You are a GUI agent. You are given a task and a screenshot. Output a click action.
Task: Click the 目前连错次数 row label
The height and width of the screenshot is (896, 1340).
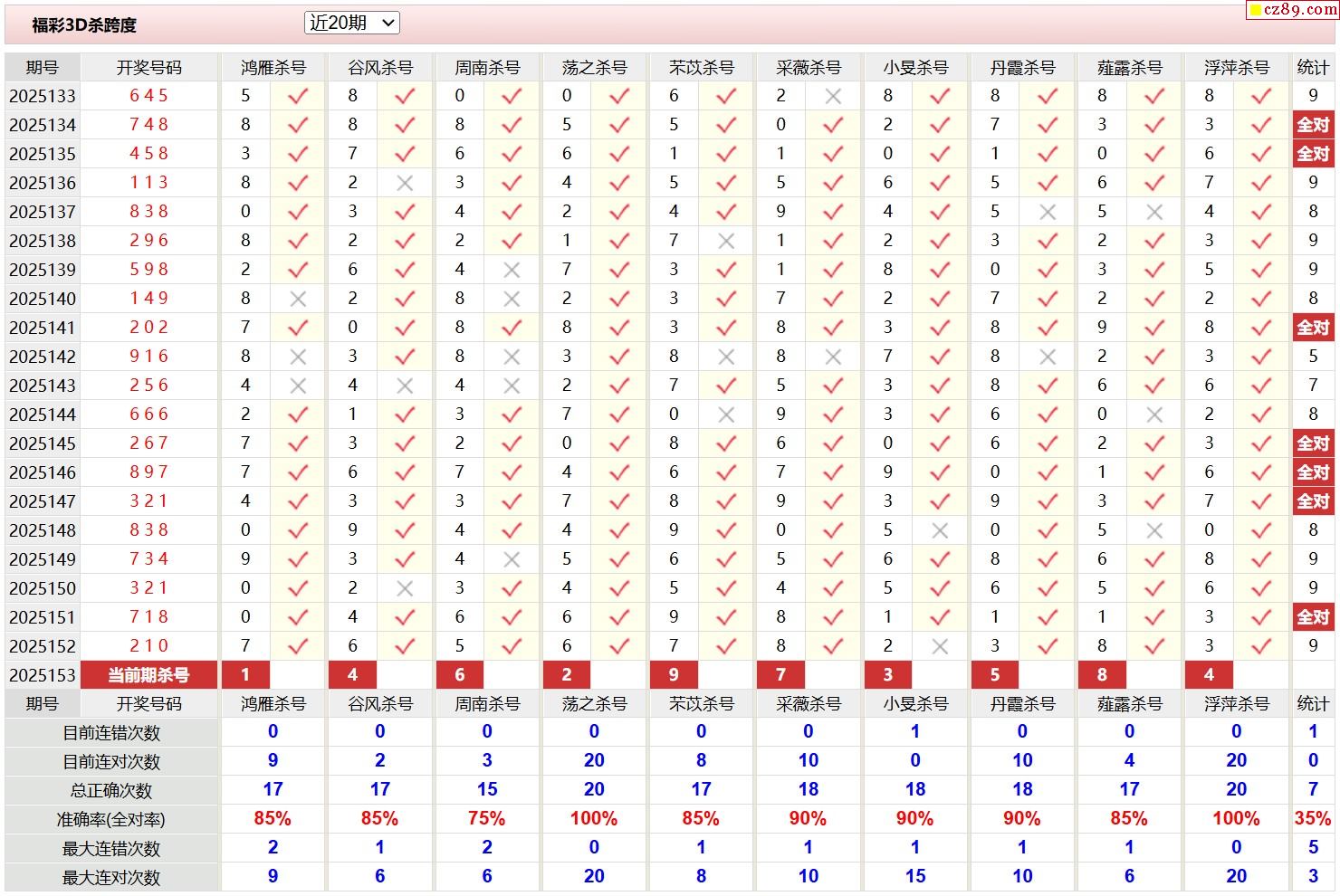[x=111, y=733]
